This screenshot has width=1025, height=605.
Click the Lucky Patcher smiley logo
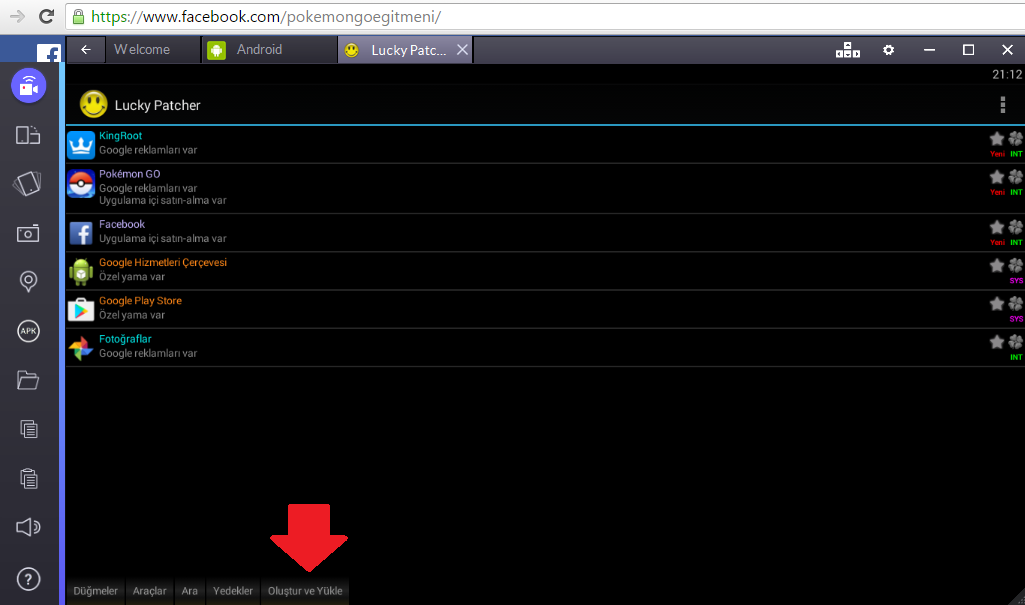93,104
